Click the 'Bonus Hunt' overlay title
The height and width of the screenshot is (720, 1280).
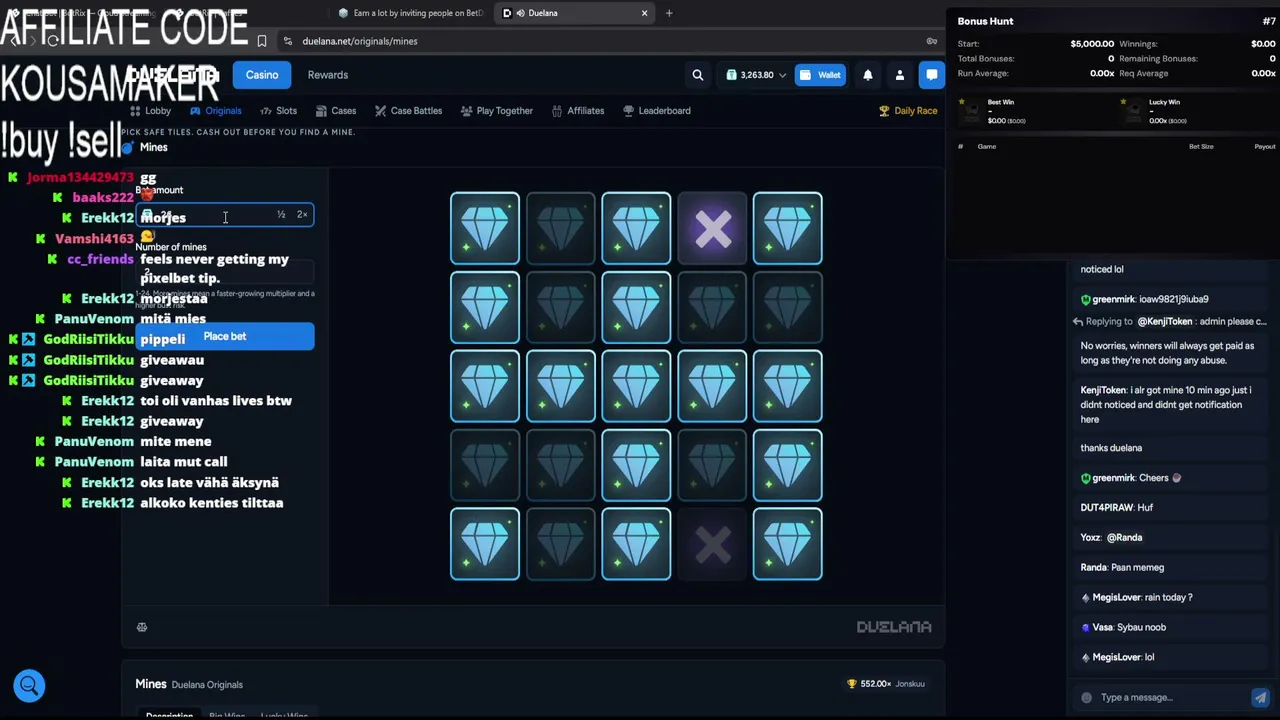[985, 21]
